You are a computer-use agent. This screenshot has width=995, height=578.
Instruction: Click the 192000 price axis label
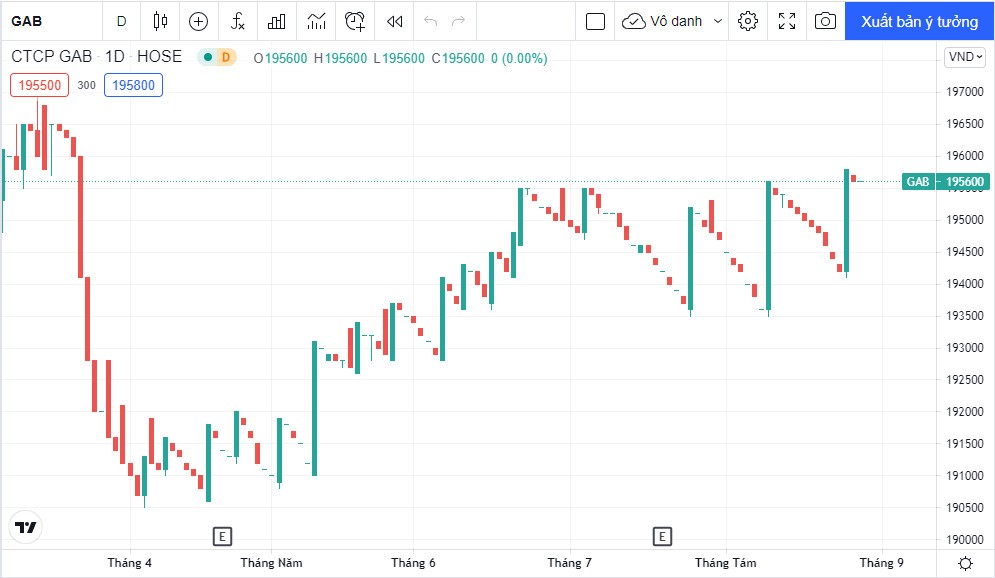pyautogui.click(x=965, y=411)
